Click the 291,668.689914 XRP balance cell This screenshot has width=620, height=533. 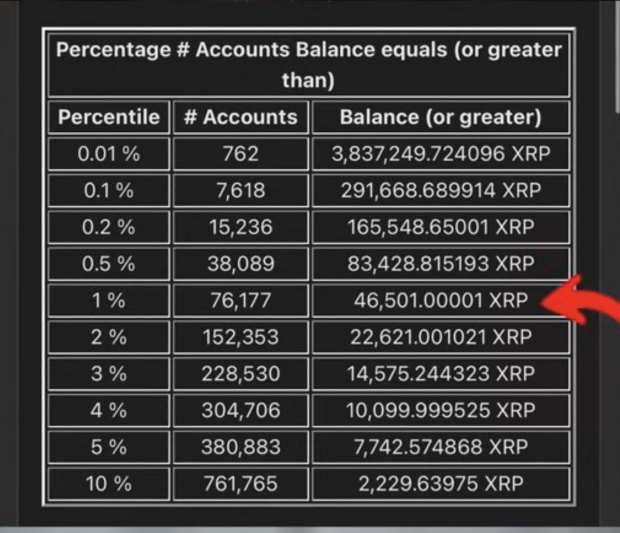(440, 191)
